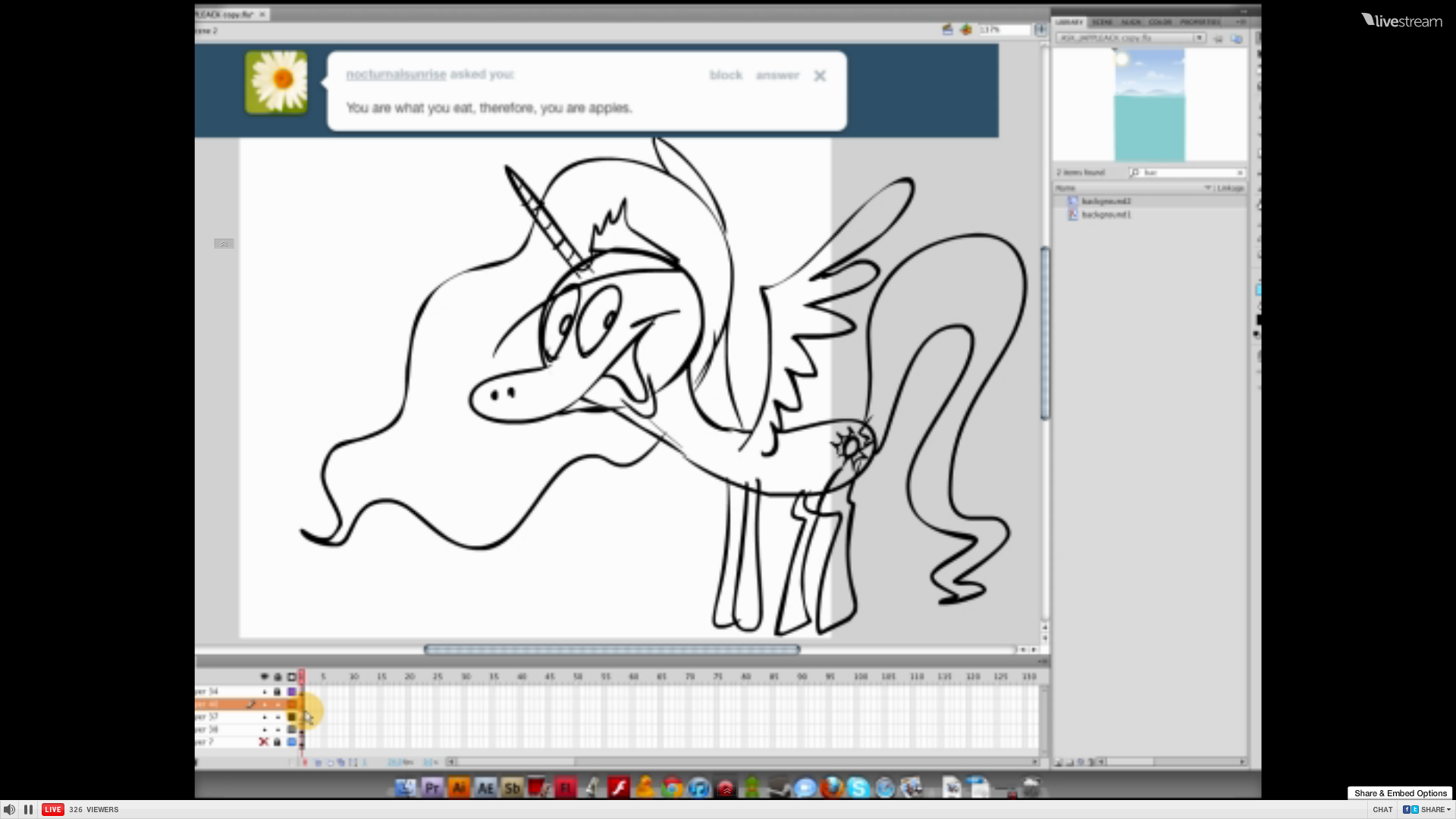Open Skype from the dock
Viewport: 1456px width, 819px height.
[x=858, y=789]
